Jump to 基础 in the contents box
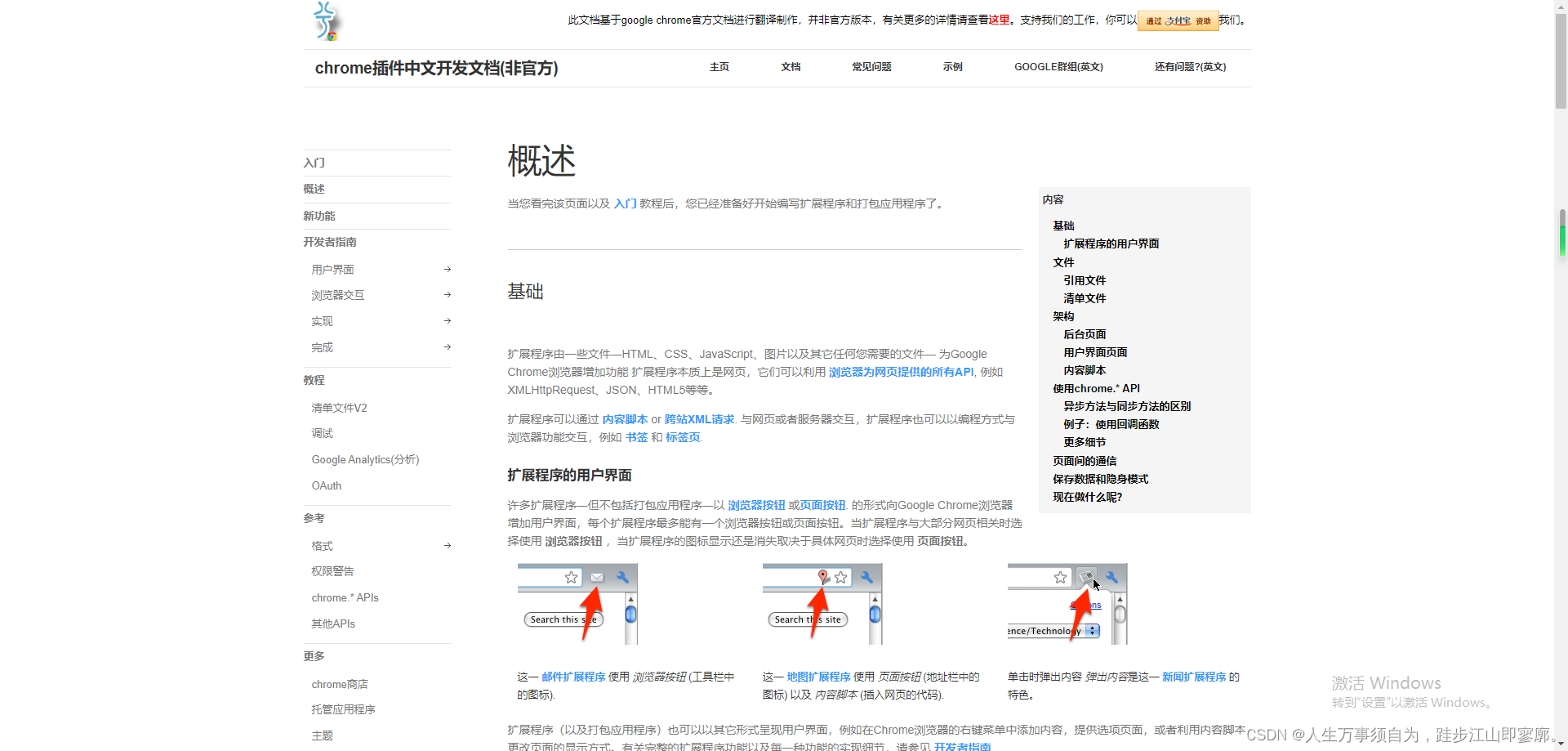1568x751 pixels. click(x=1063, y=226)
